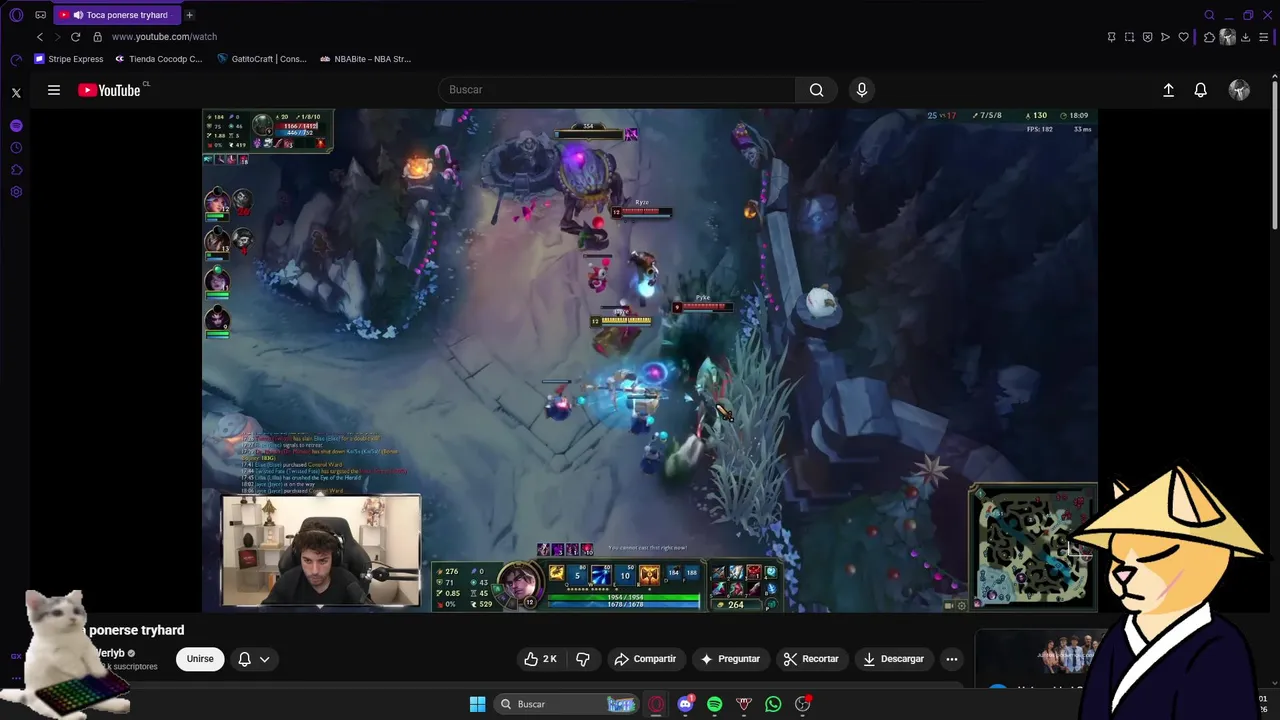1280x720 pixels.
Task: Open Opera GX from the taskbar
Action: click(656, 704)
